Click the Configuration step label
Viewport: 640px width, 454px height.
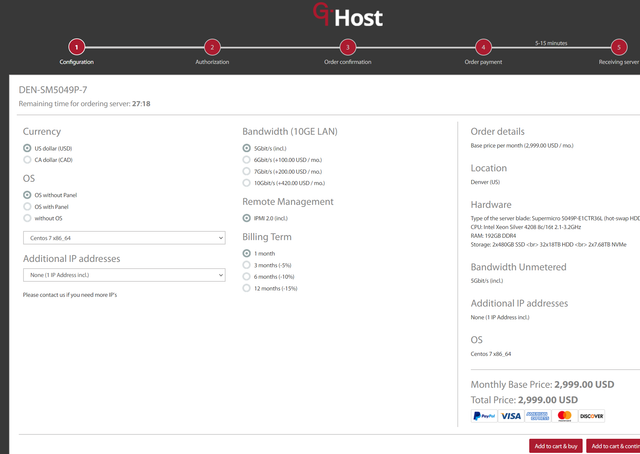77,62
